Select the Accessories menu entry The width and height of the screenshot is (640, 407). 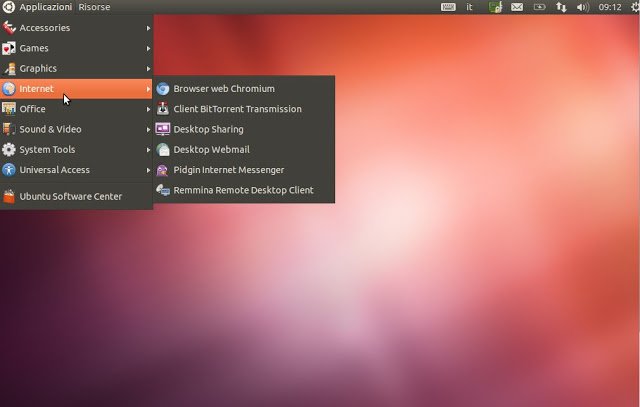(76, 28)
